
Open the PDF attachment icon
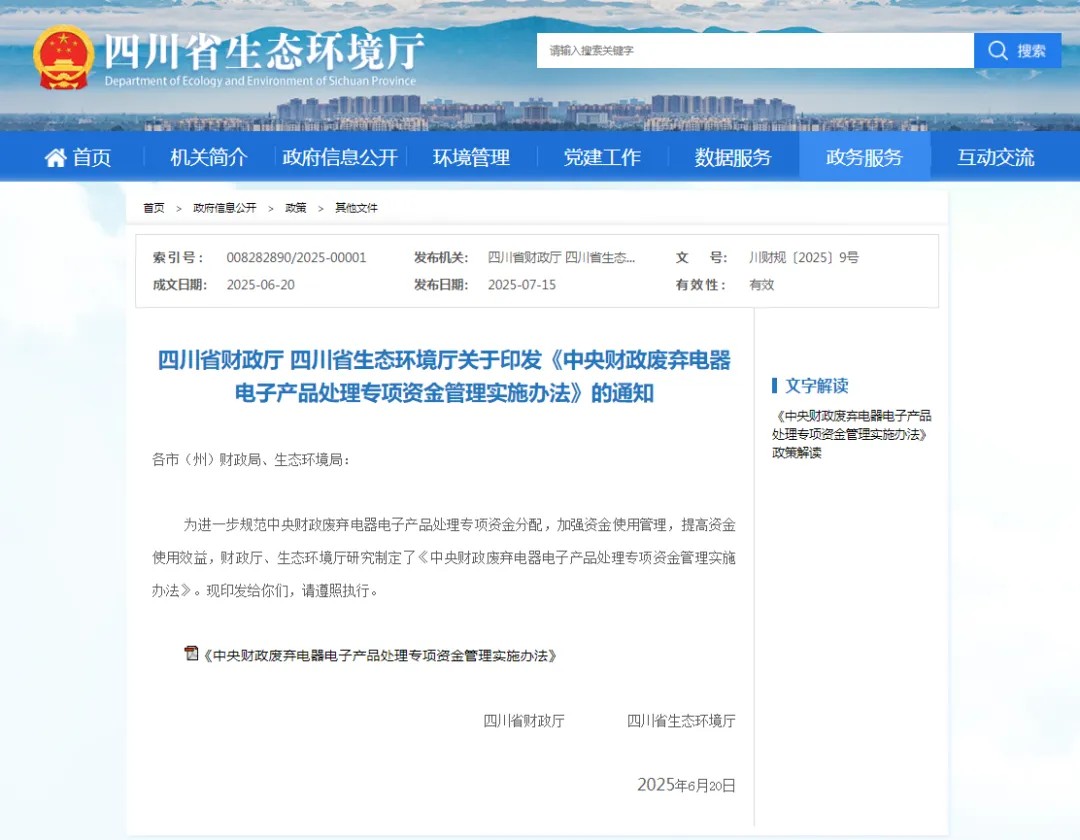click(191, 653)
